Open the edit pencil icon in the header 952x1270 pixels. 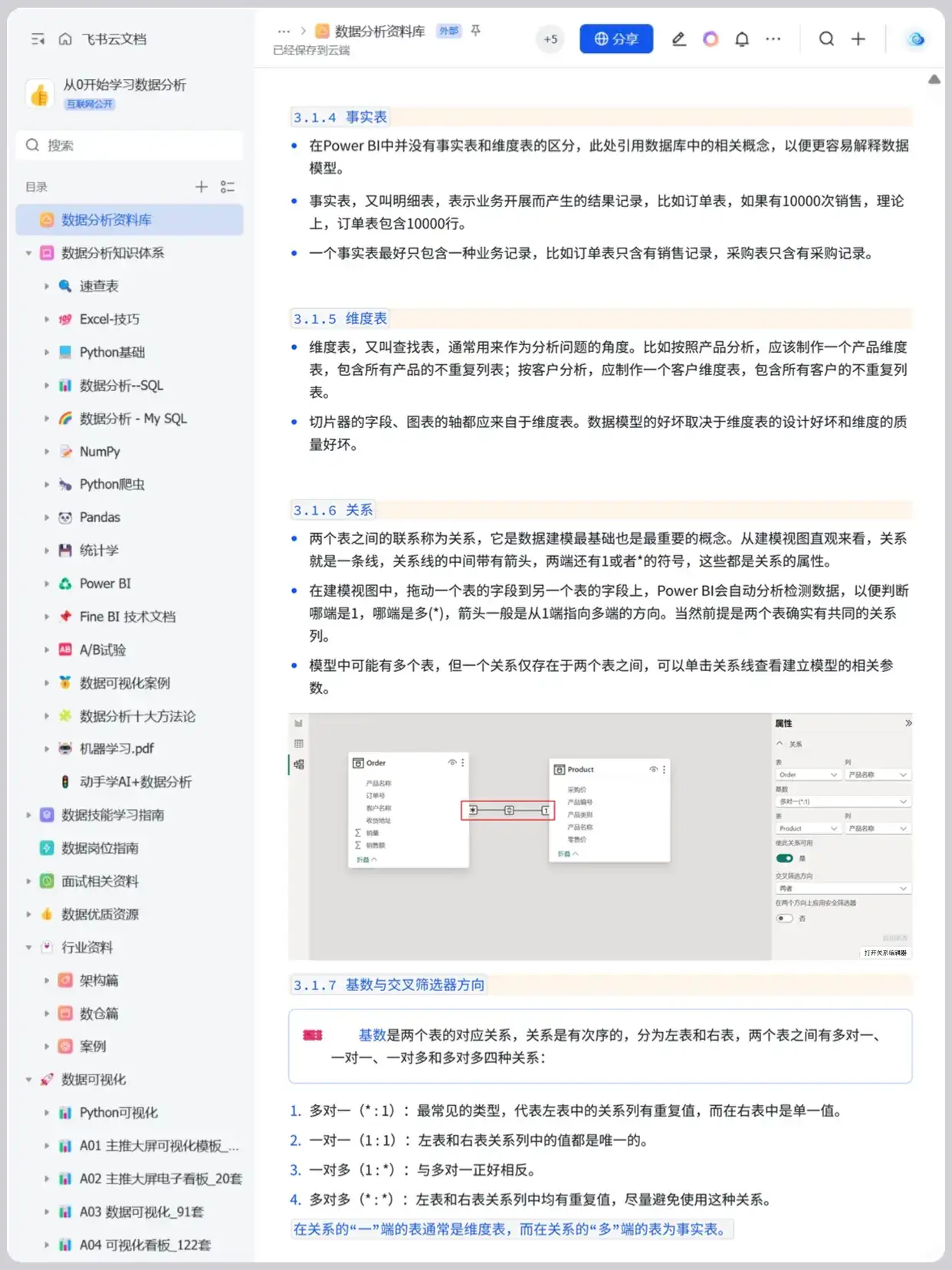pos(678,39)
